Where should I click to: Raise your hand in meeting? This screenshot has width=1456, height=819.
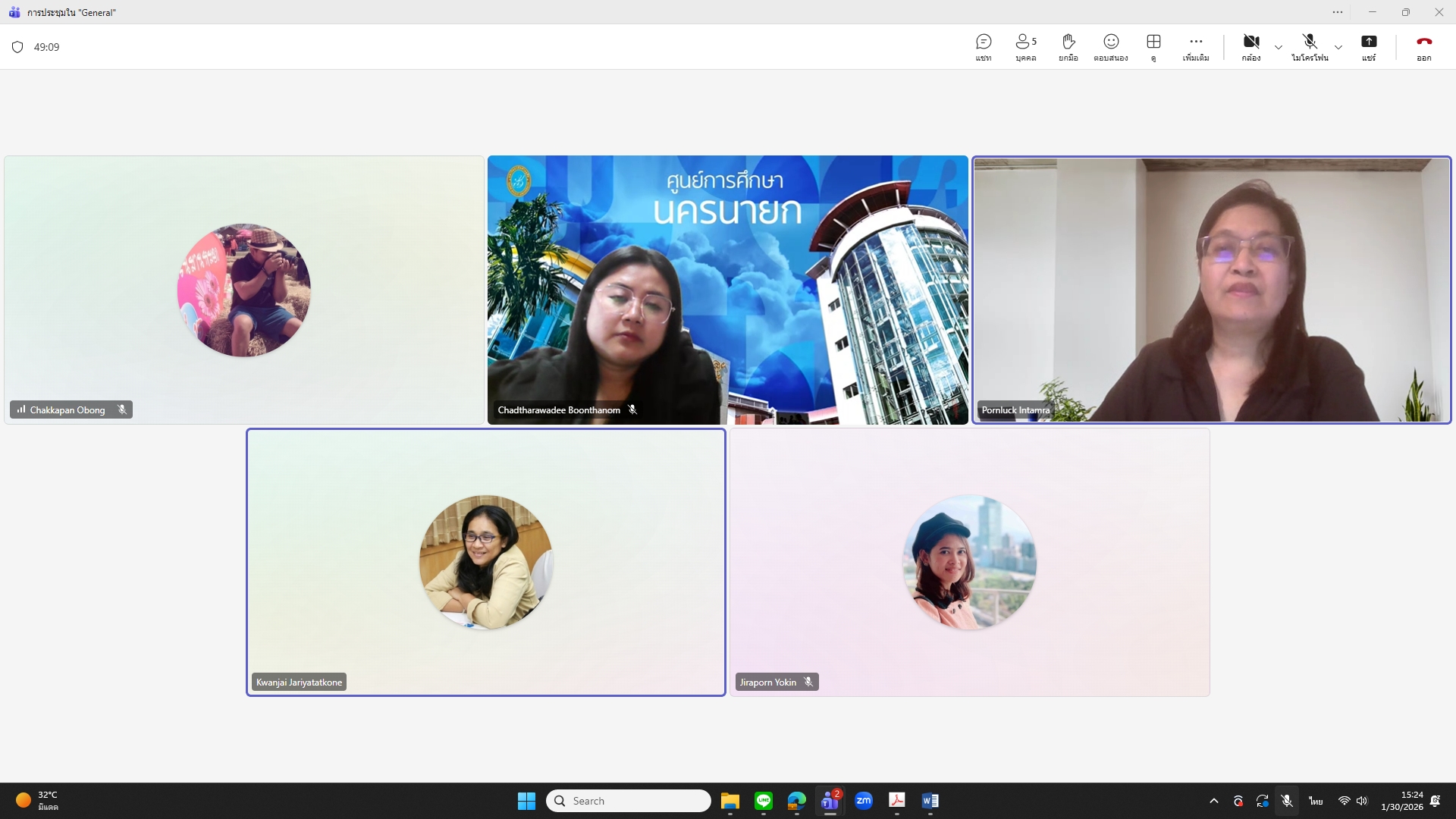(x=1068, y=47)
